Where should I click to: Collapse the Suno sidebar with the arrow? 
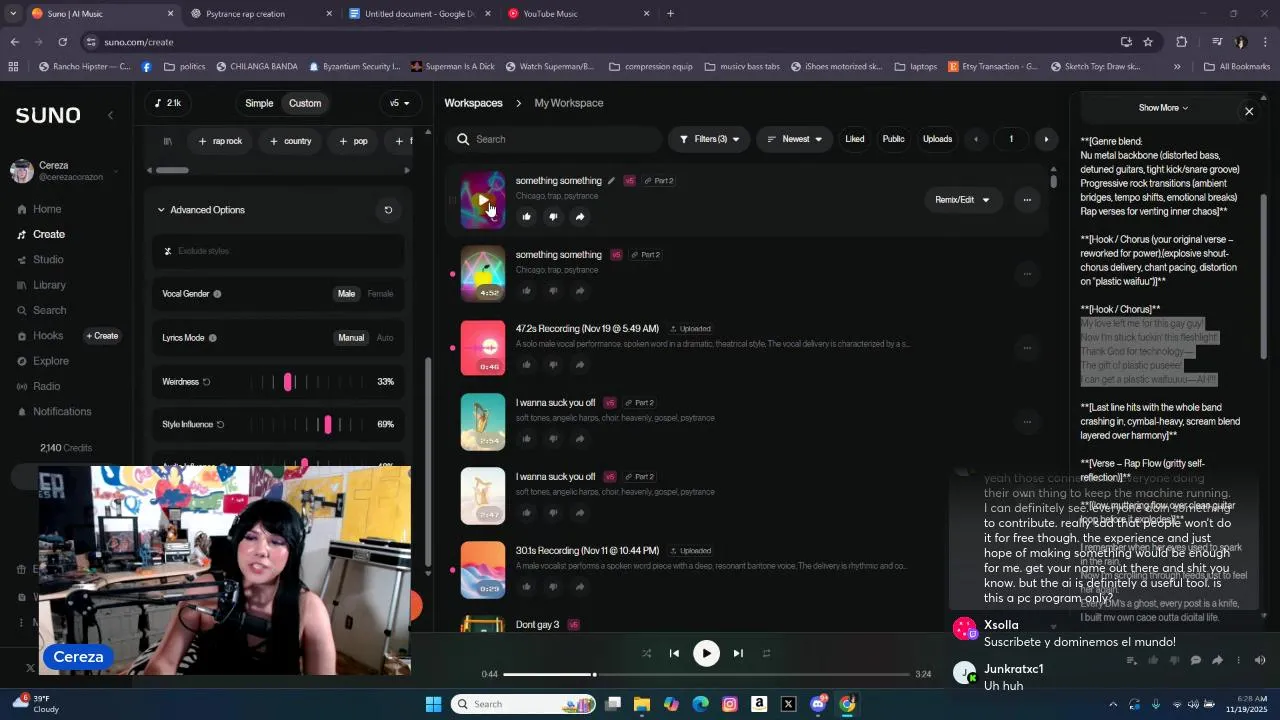pyautogui.click(x=110, y=115)
